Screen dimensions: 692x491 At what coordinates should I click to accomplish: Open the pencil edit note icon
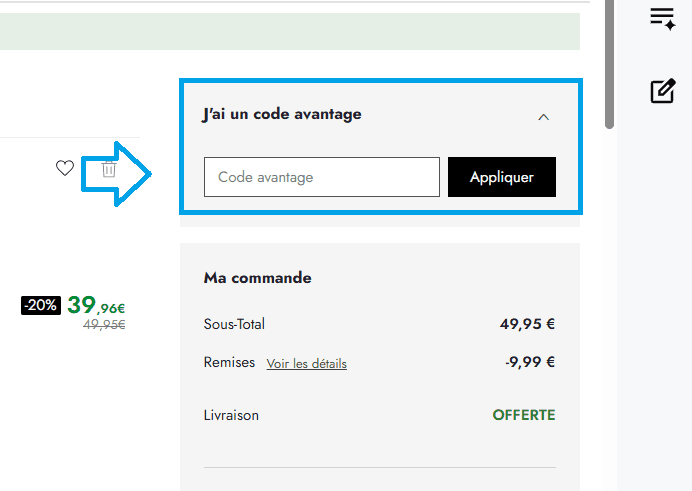click(x=663, y=91)
